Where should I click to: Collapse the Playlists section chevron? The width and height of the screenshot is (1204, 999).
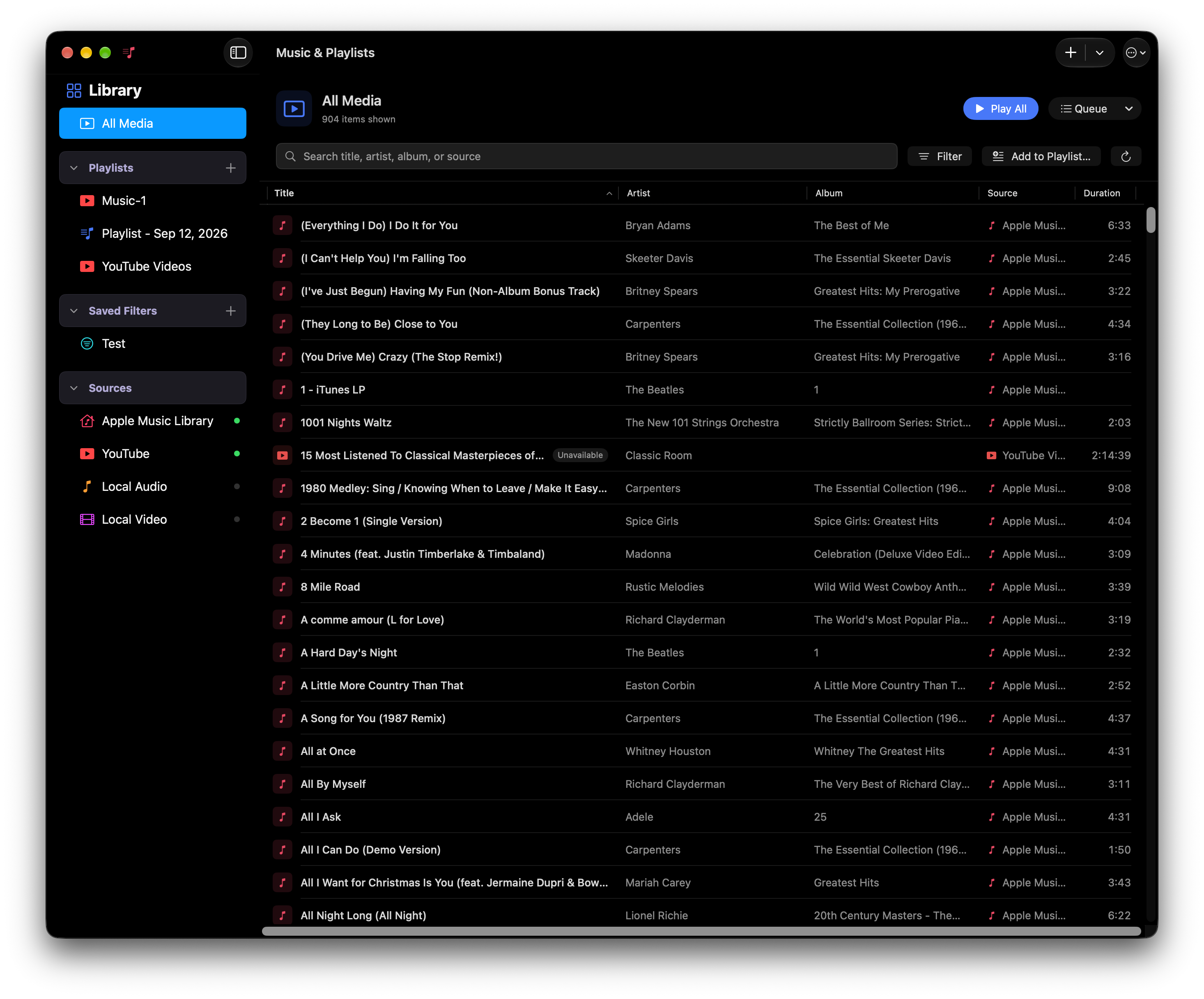pos(74,168)
